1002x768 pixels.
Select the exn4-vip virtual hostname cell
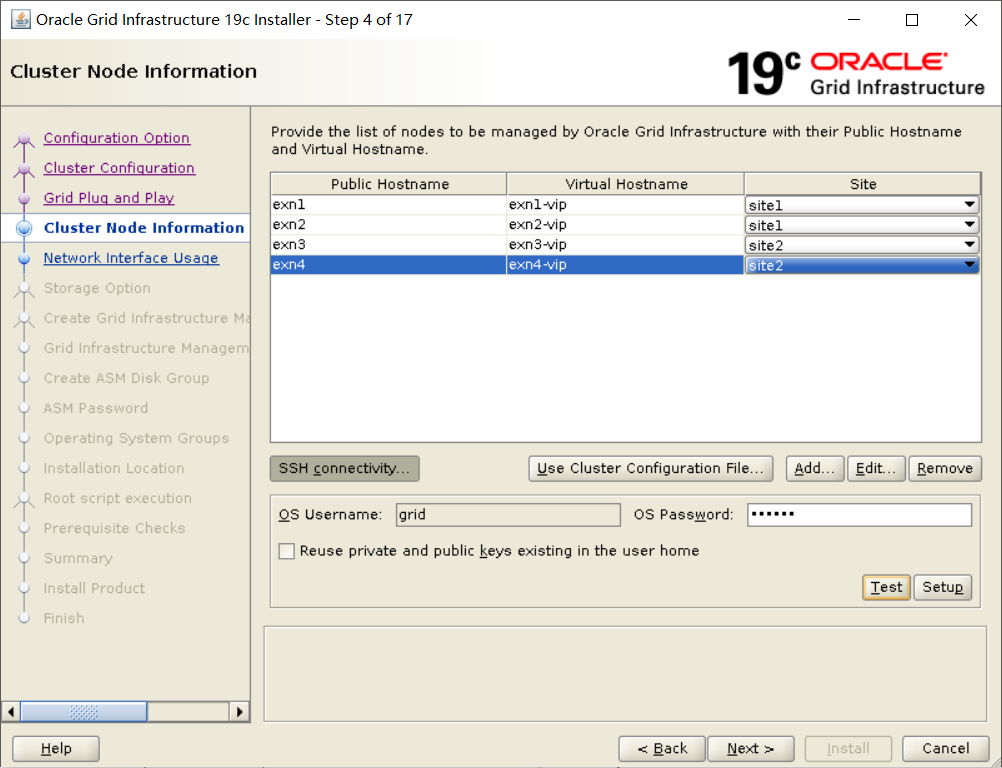click(x=626, y=265)
